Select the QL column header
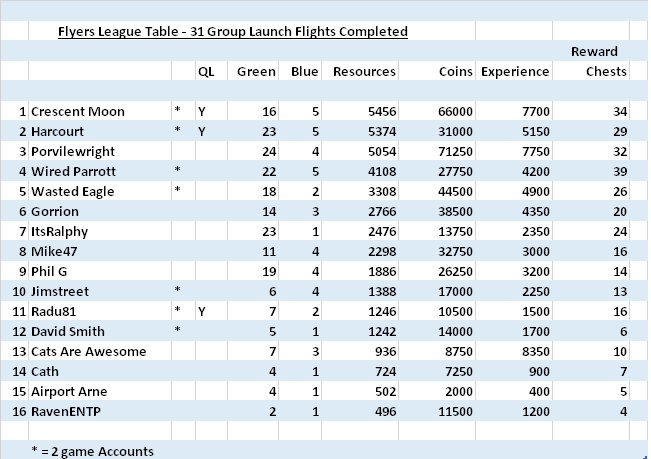 coord(206,72)
